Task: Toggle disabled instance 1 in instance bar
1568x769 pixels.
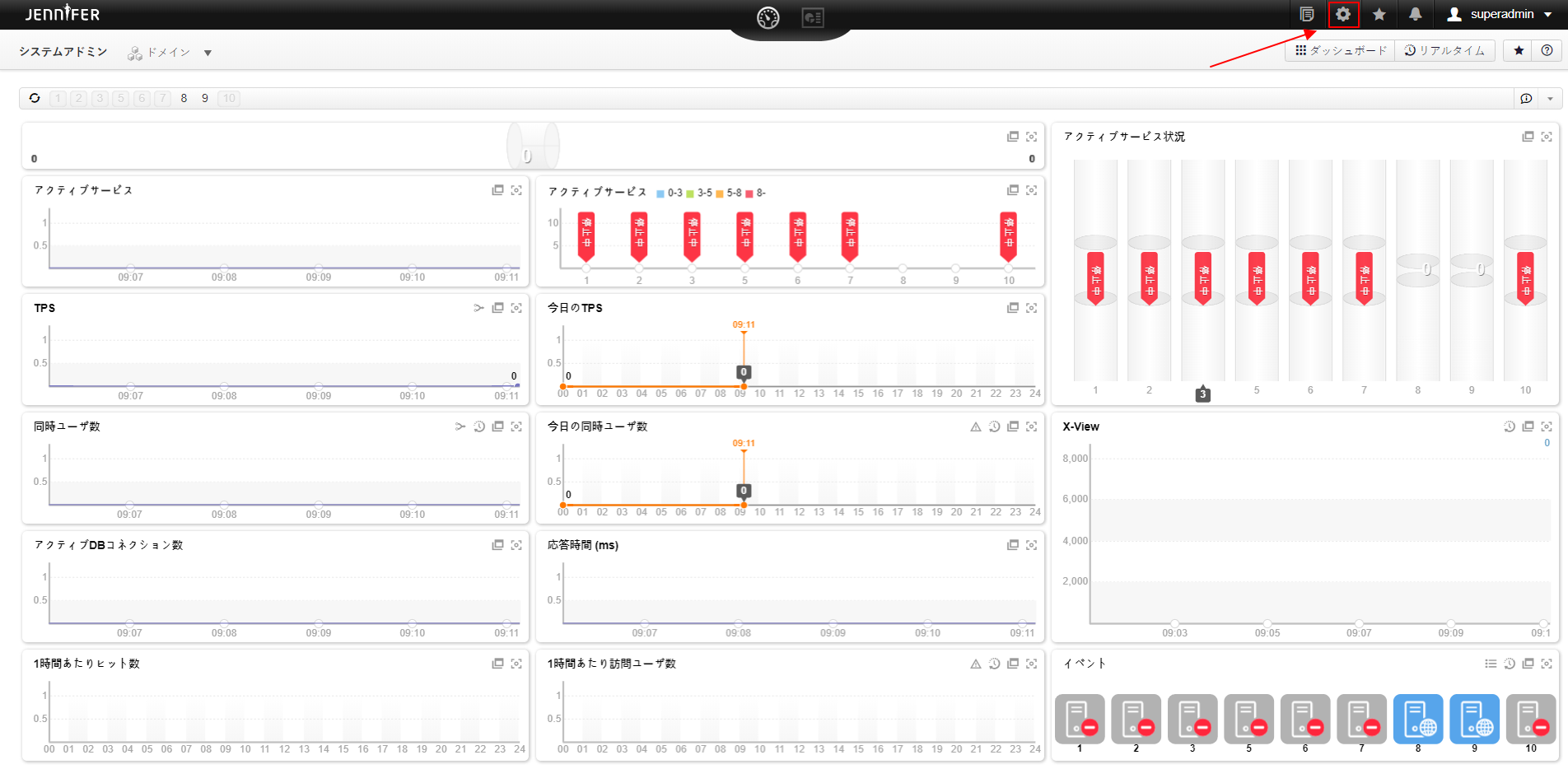Action: pyautogui.click(x=58, y=98)
